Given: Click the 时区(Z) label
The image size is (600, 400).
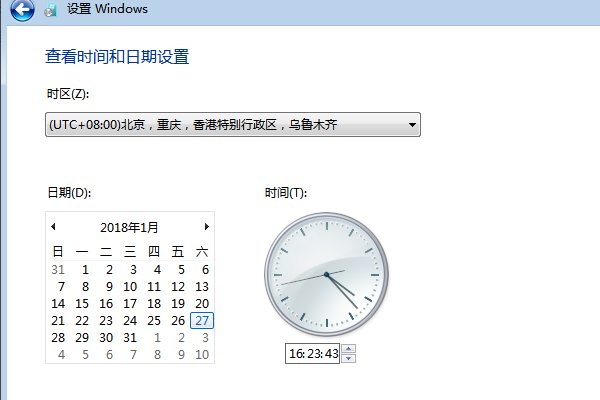Looking at the screenshot, I should (68, 93).
